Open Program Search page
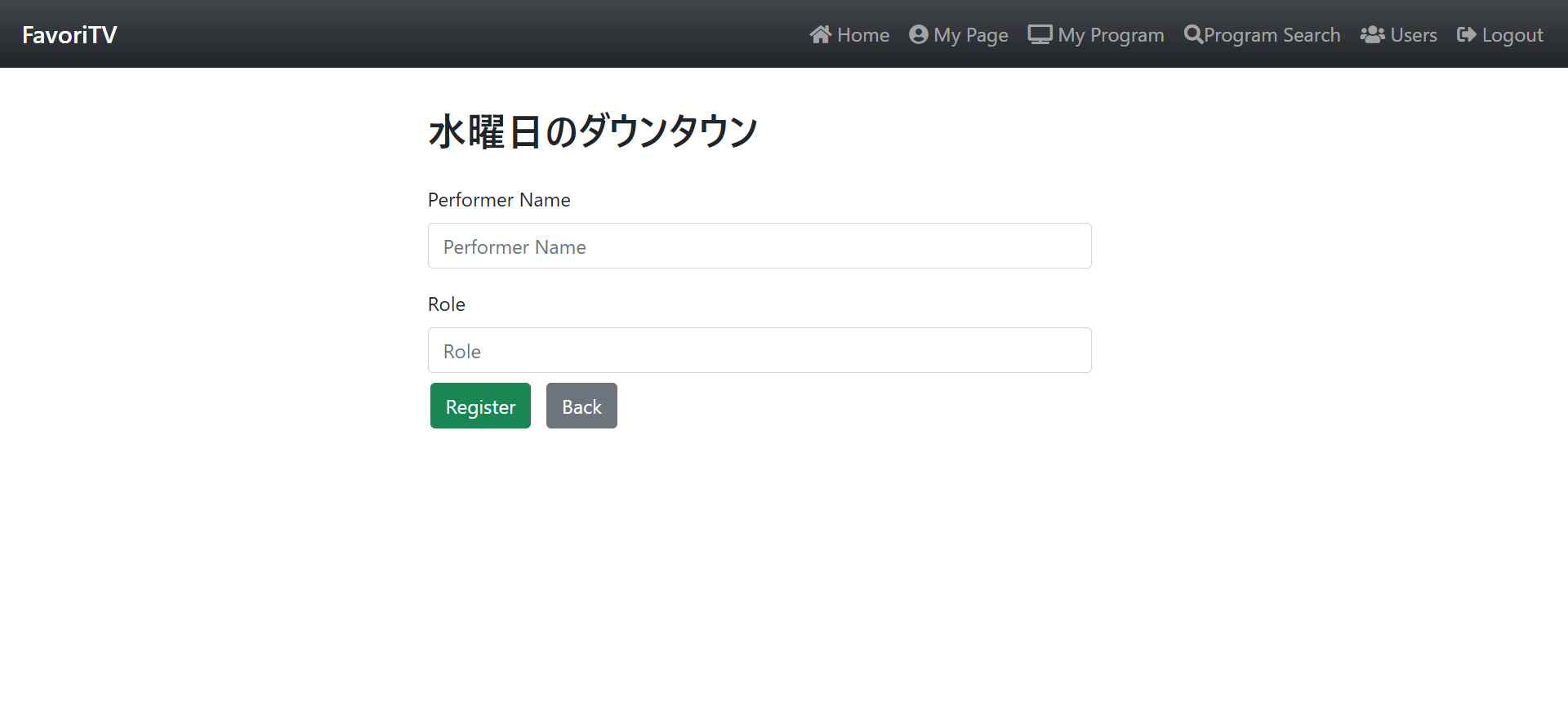The height and width of the screenshot is (728, 1568). pyautogui.click(x=1263, y=34)
